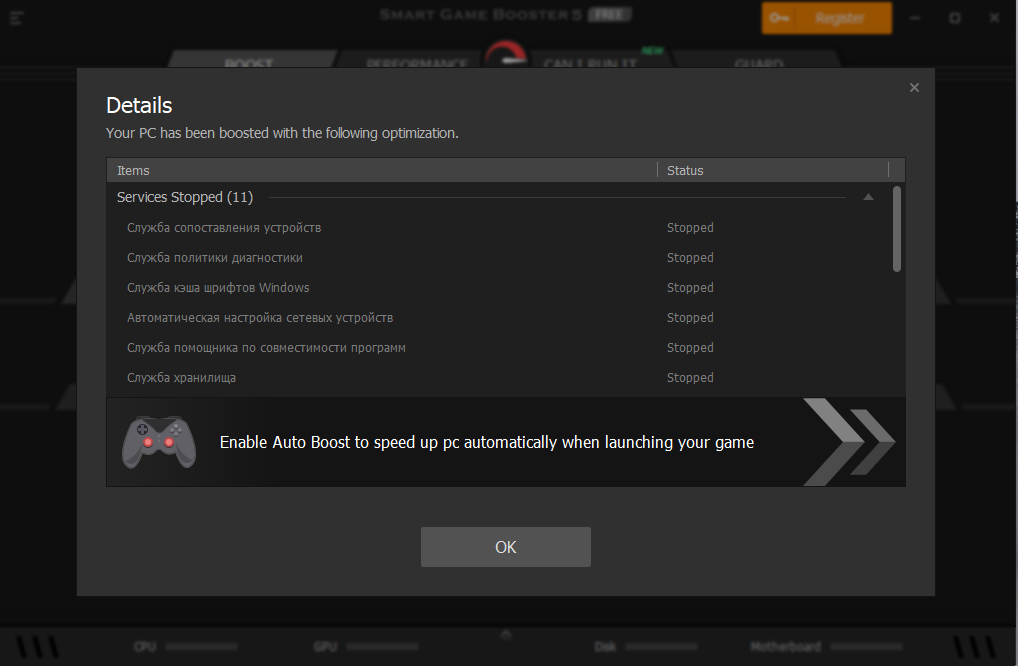Click the OK button in Details dialog
1018x666 pixels.
coord(505,547)
